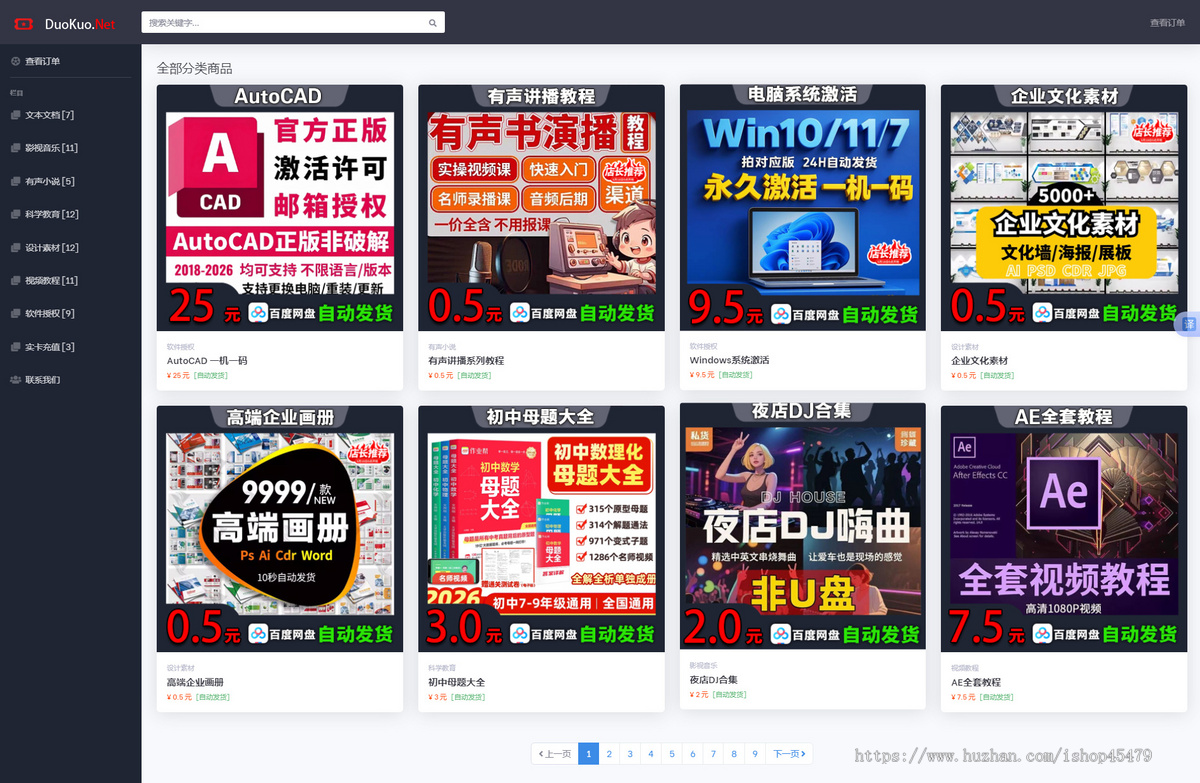
Task: Click the price '¥ 25元' under AutoCAD
Action: 178,376
